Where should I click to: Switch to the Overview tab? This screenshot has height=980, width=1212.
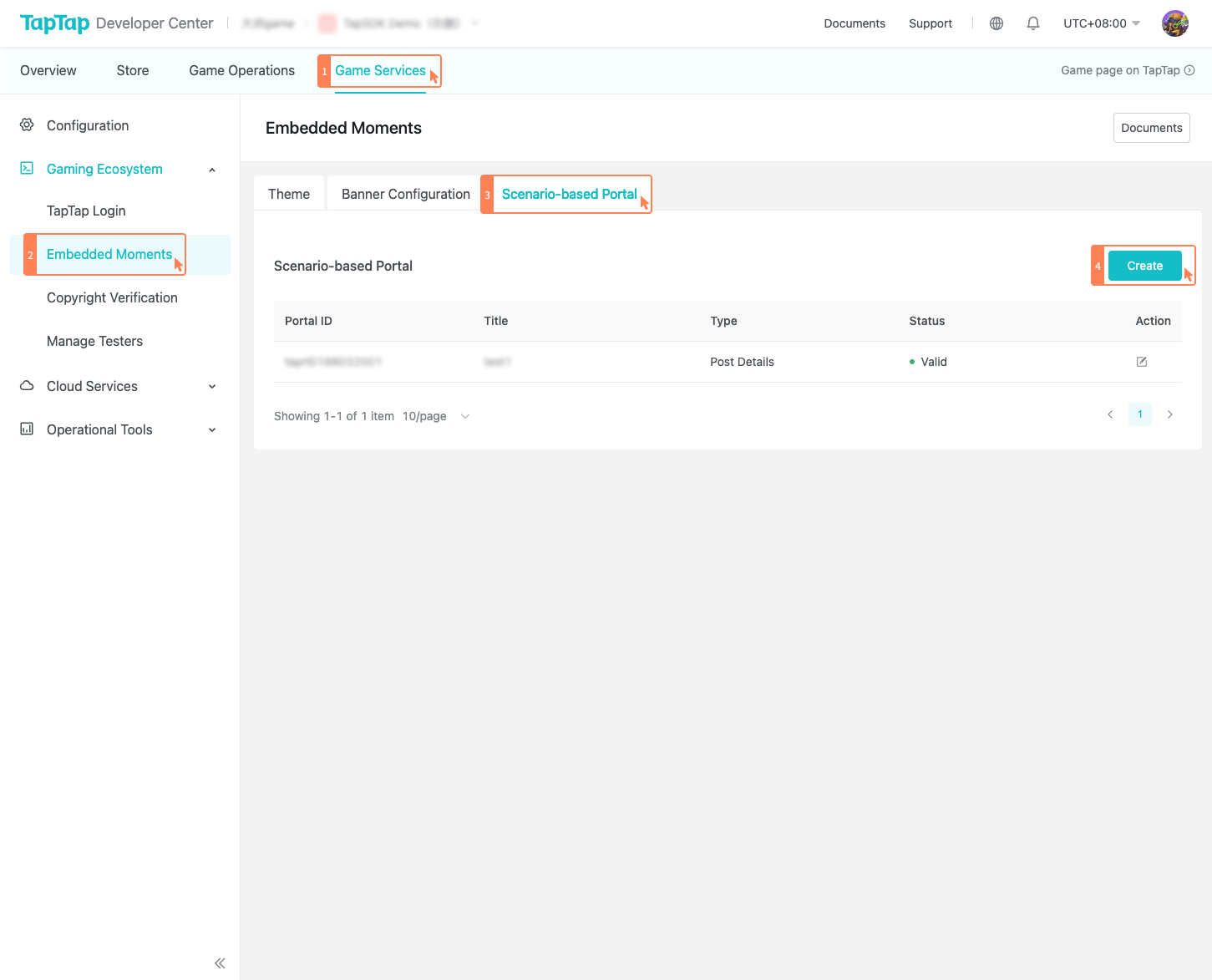[48, 71]
